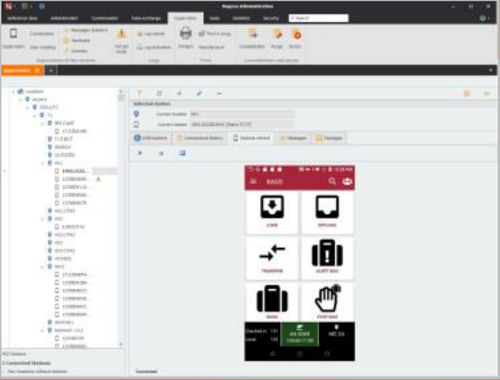Open the Data exchange ribbon tab
This screenshot has width=500, height=380.
(146, 18)
